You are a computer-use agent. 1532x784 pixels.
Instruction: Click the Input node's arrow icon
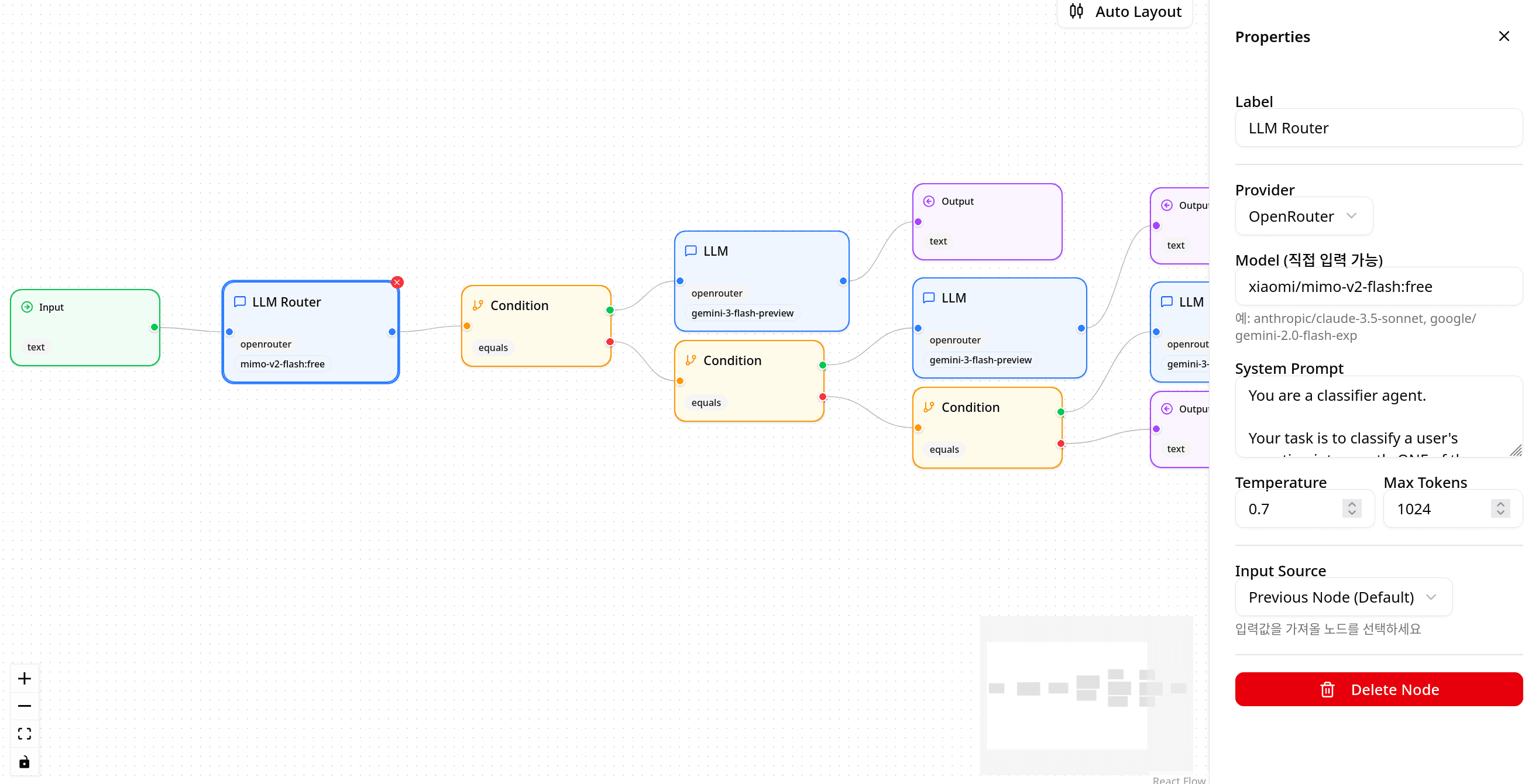click(27, 307)
